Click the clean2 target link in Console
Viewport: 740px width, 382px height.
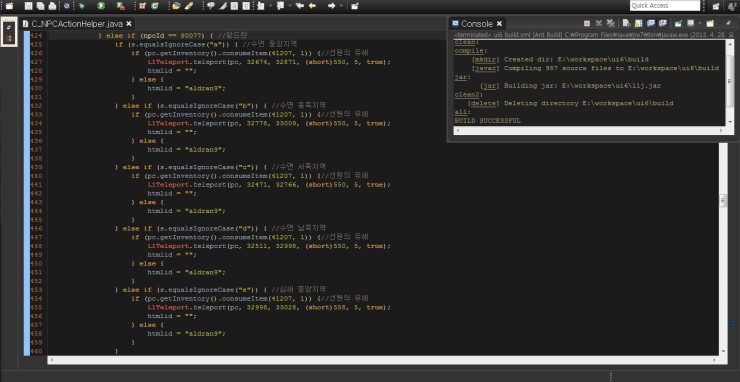[466, 94]
